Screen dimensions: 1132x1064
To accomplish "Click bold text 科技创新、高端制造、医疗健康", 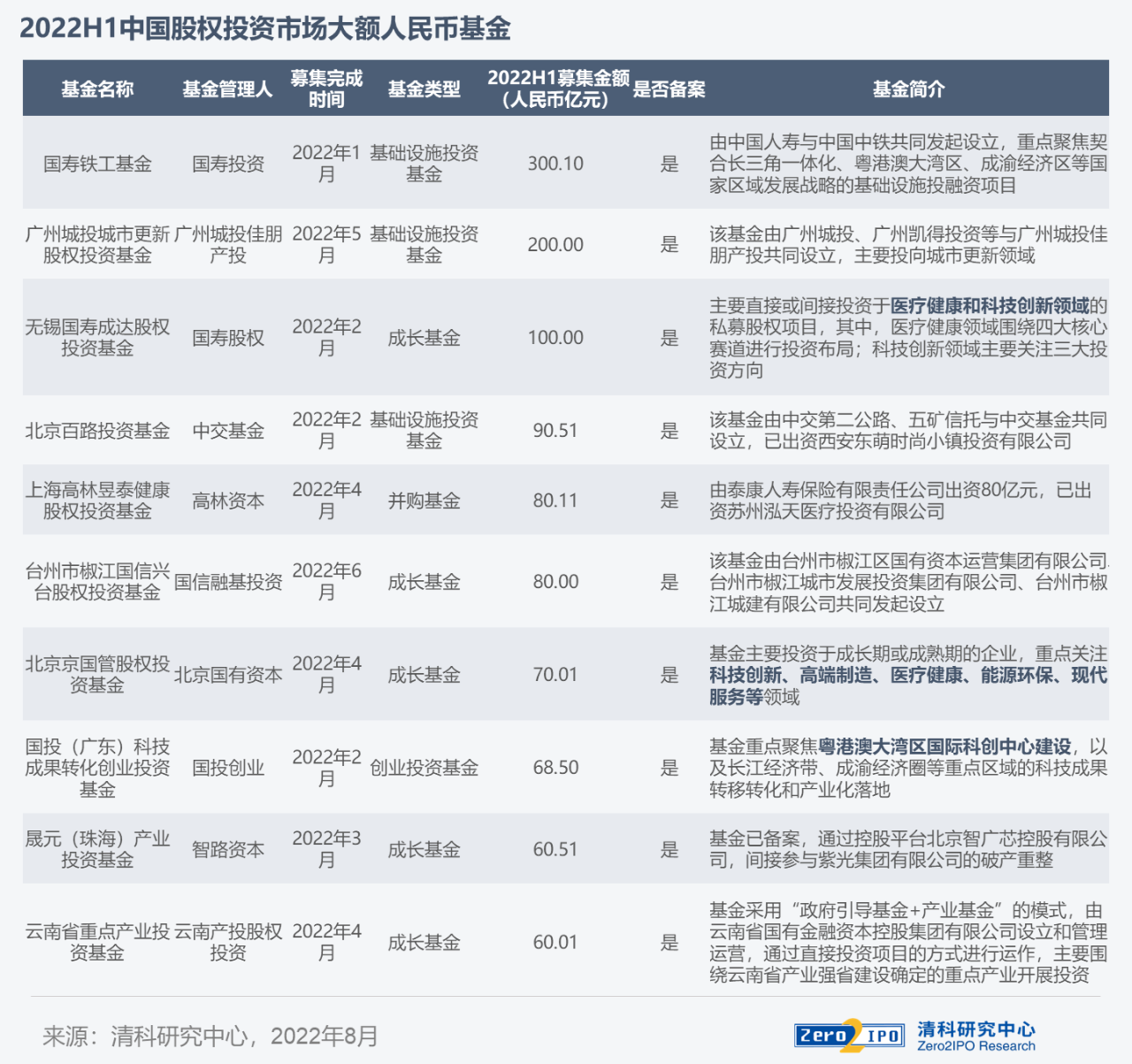I will 836,676.
